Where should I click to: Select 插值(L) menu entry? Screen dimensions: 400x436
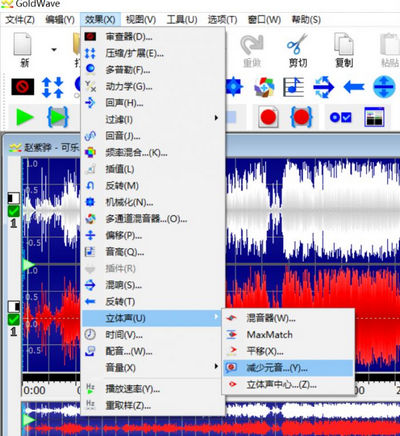153,169
